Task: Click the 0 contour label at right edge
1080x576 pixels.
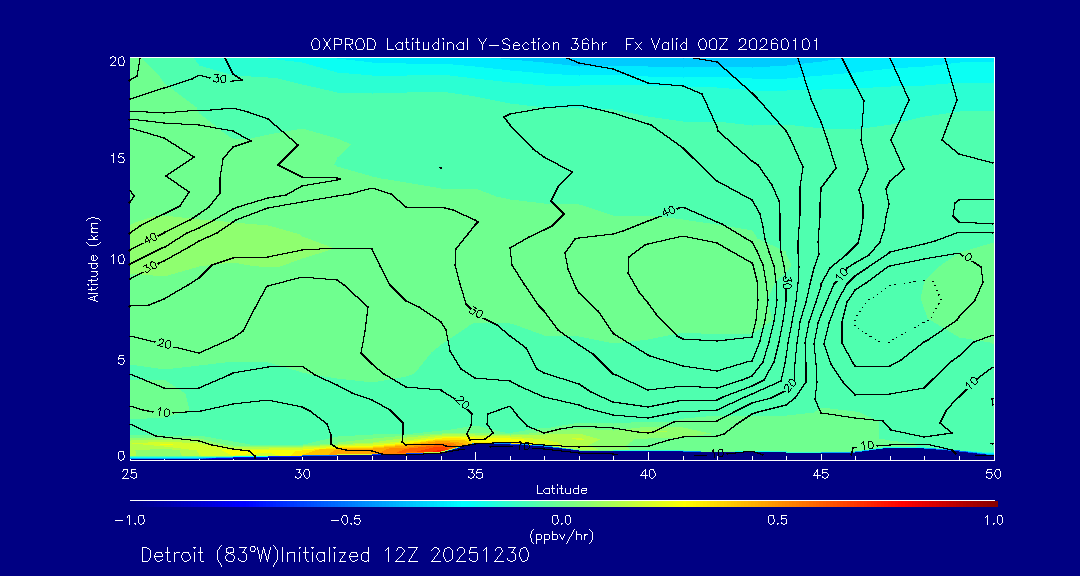Action: point(968,257)
